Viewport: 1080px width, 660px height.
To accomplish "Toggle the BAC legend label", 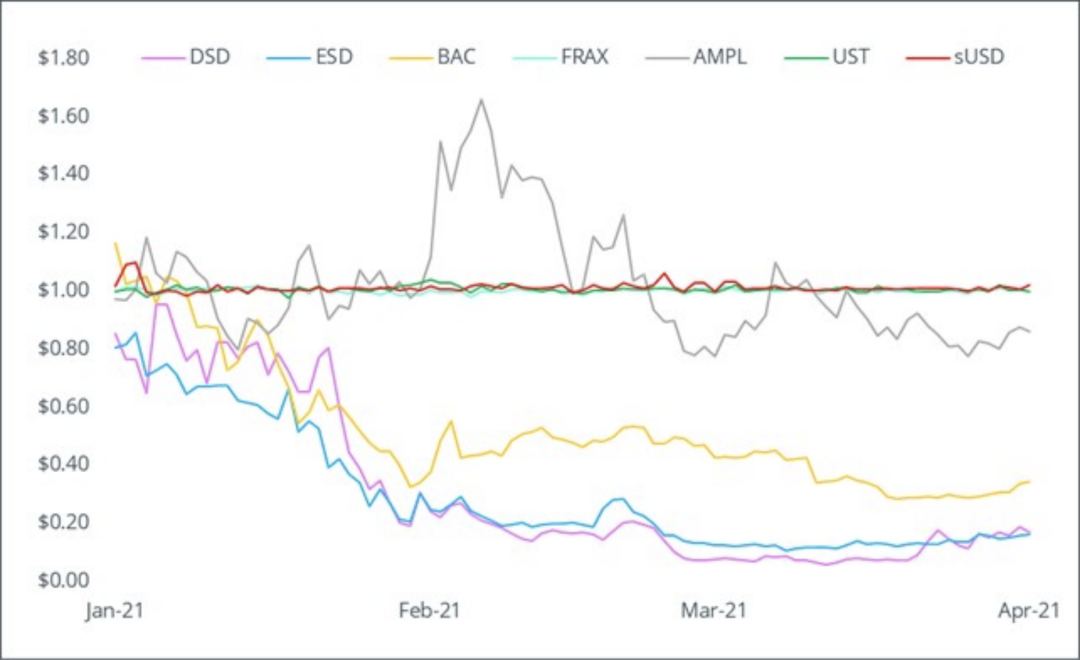I will tap(458, 57).
